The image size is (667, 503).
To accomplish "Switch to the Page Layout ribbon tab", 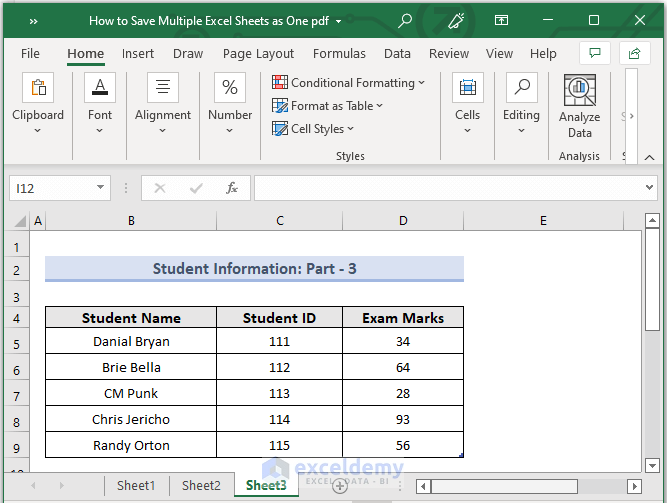I will (258, 54).
